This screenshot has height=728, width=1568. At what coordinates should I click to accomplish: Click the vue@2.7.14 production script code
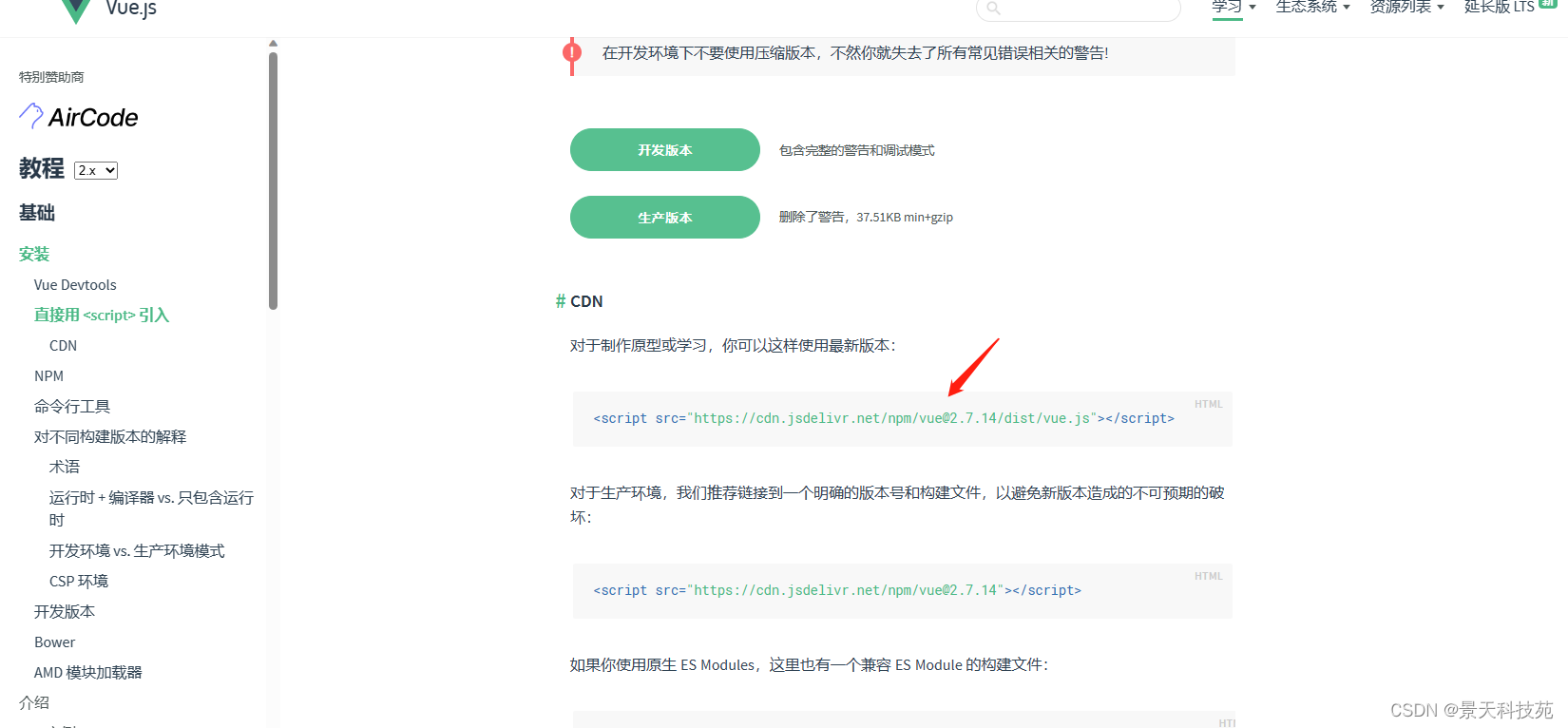point(837,590)
